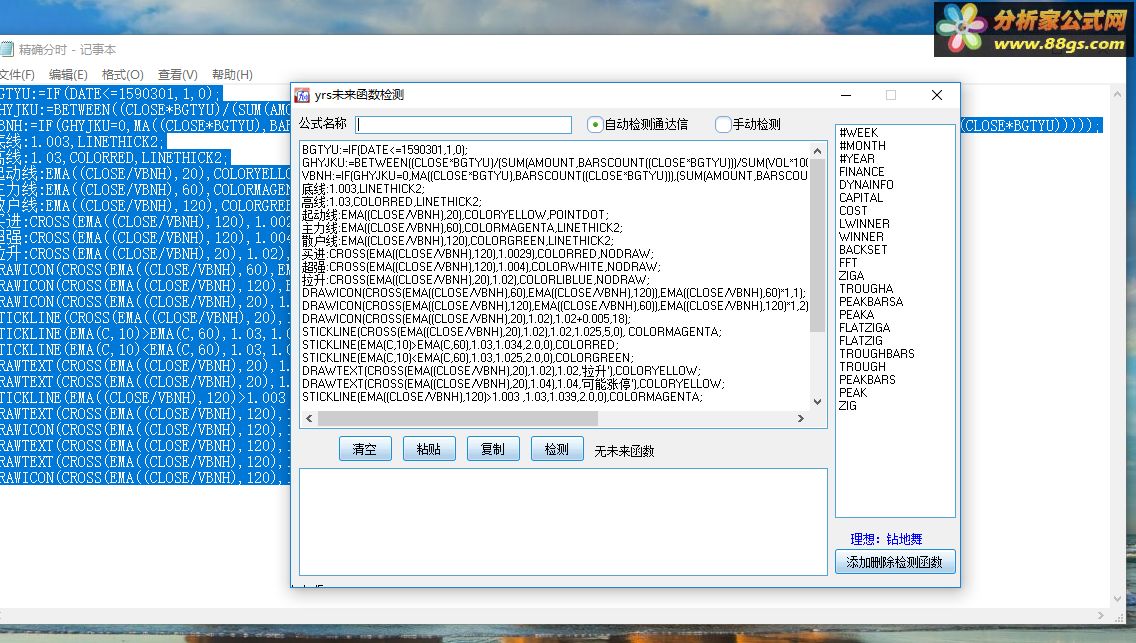Select FLATZIG in the function list
This screenshot has height=643, width=1136.
point(861,341)
